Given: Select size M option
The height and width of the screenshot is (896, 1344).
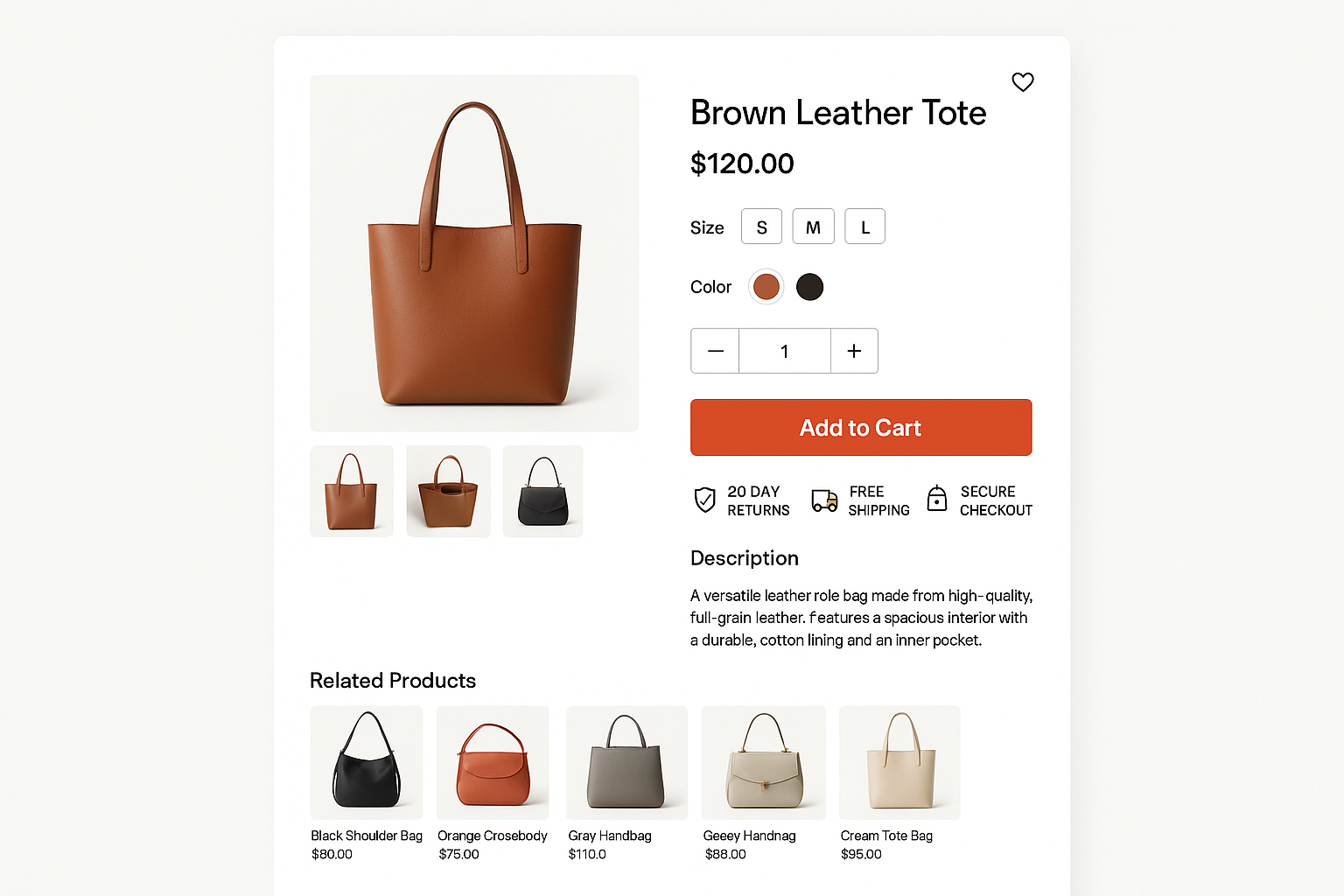Looking at the screenshot, I should [813, 226].
